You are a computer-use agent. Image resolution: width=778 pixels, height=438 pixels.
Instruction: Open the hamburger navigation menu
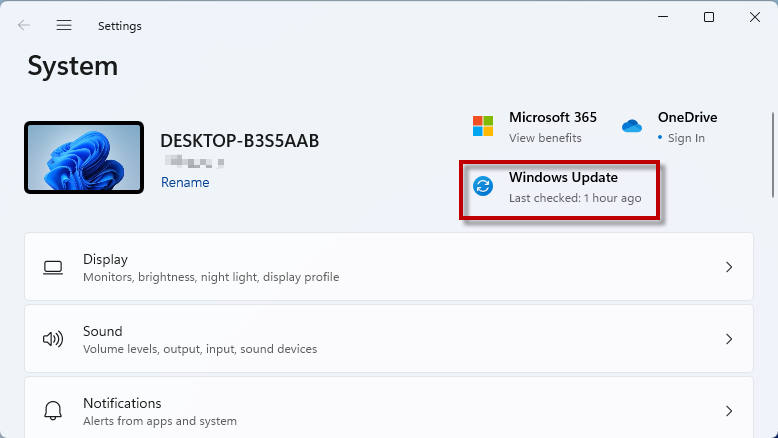(x=64, y=25)
